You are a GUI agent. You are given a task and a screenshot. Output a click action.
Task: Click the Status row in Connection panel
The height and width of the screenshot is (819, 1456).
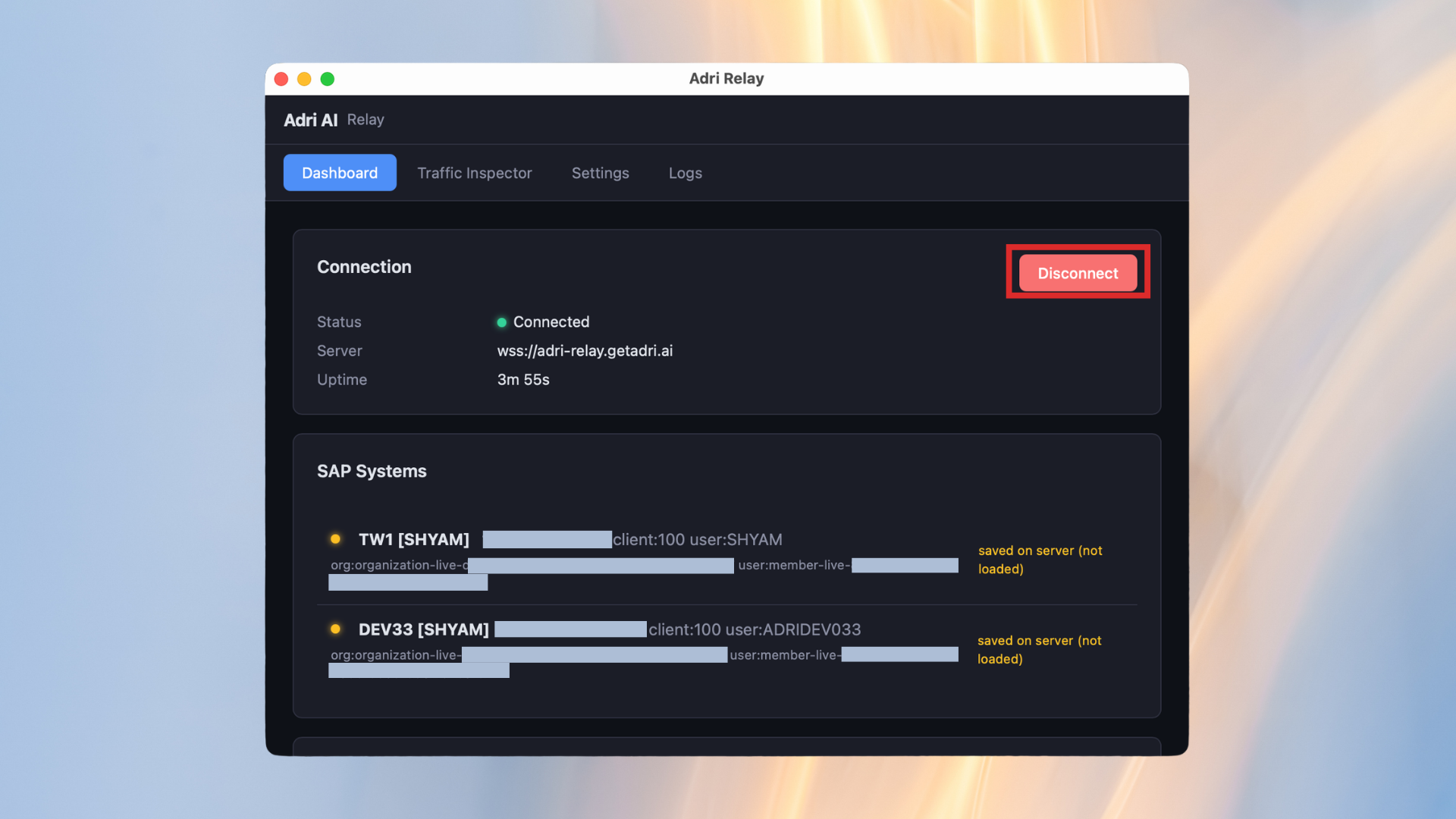click(x=339, y=322)
